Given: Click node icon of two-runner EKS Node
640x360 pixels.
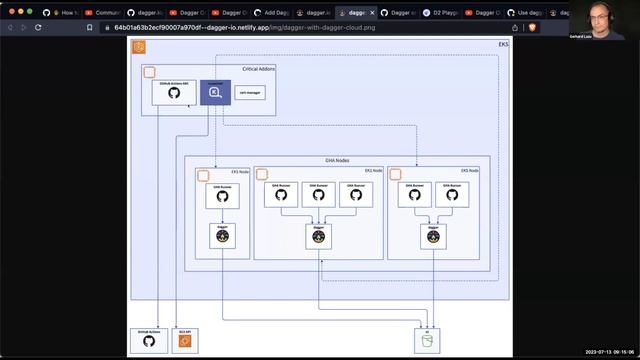Looking at the screenshot, I should coord(396,174).
